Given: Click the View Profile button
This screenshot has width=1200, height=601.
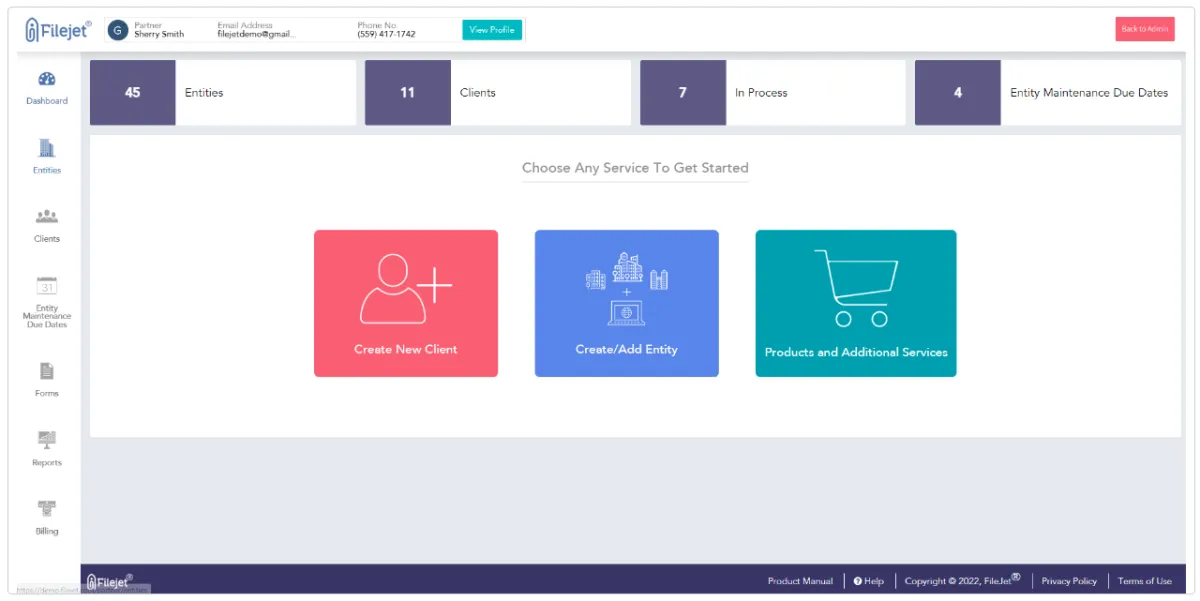Looking at the screenshot, I should 492,30.
